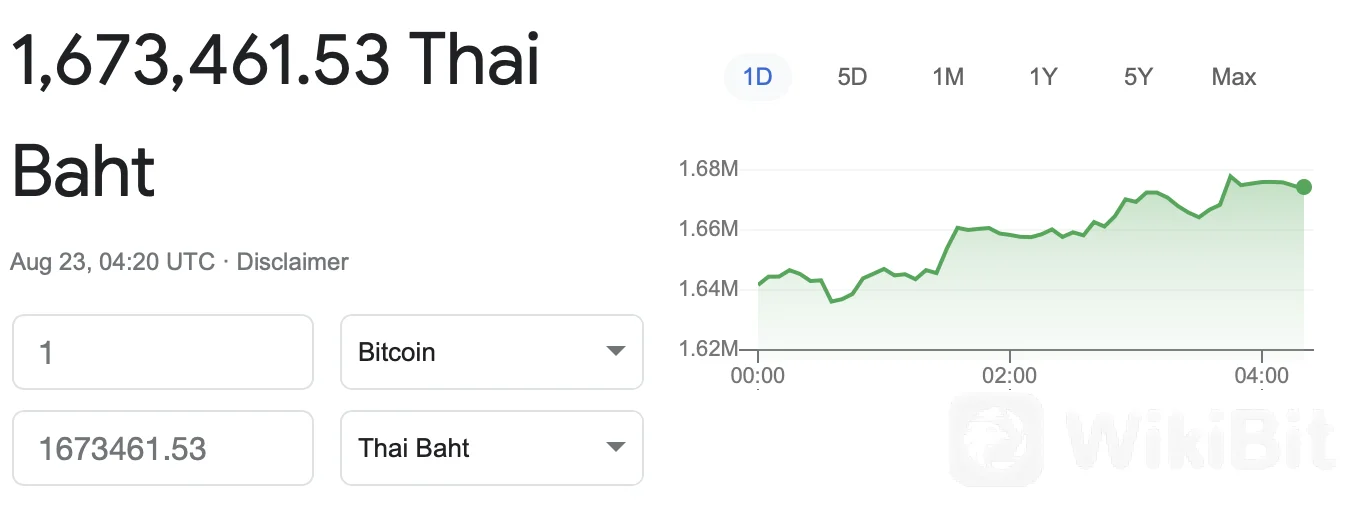Open the Bitcoin currency dropdown
The image size is (1356, 514).
coord(492,352)
